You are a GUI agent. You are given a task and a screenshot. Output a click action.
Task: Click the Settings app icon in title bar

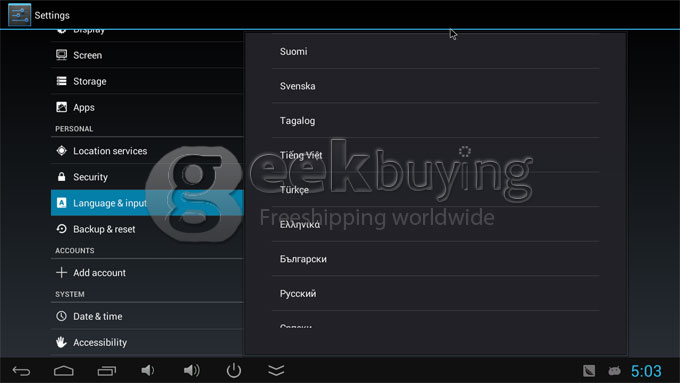20,15
